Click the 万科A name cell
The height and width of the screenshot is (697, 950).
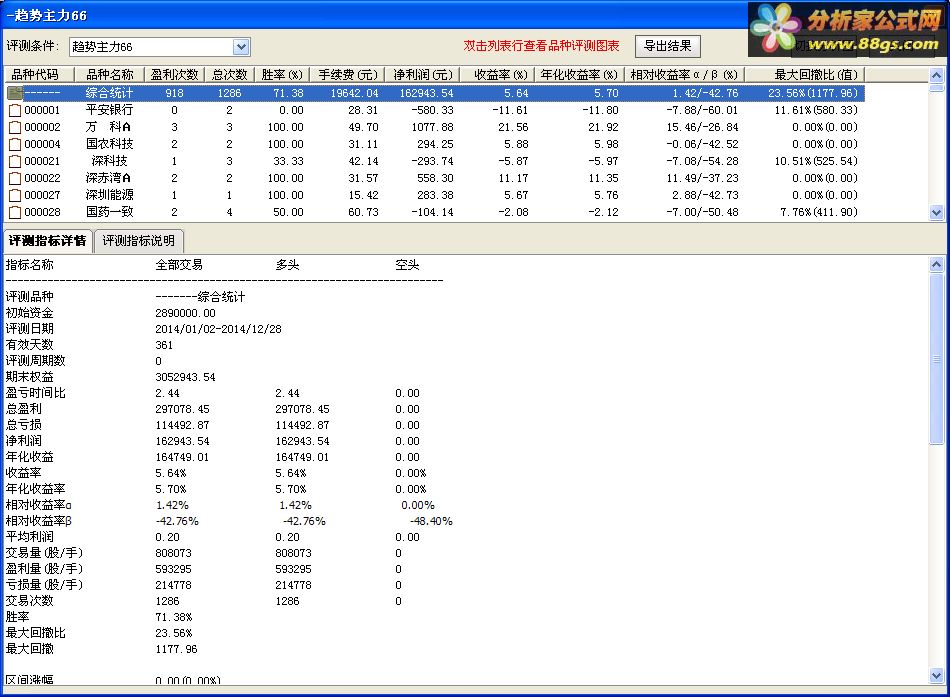click(108, 127)
